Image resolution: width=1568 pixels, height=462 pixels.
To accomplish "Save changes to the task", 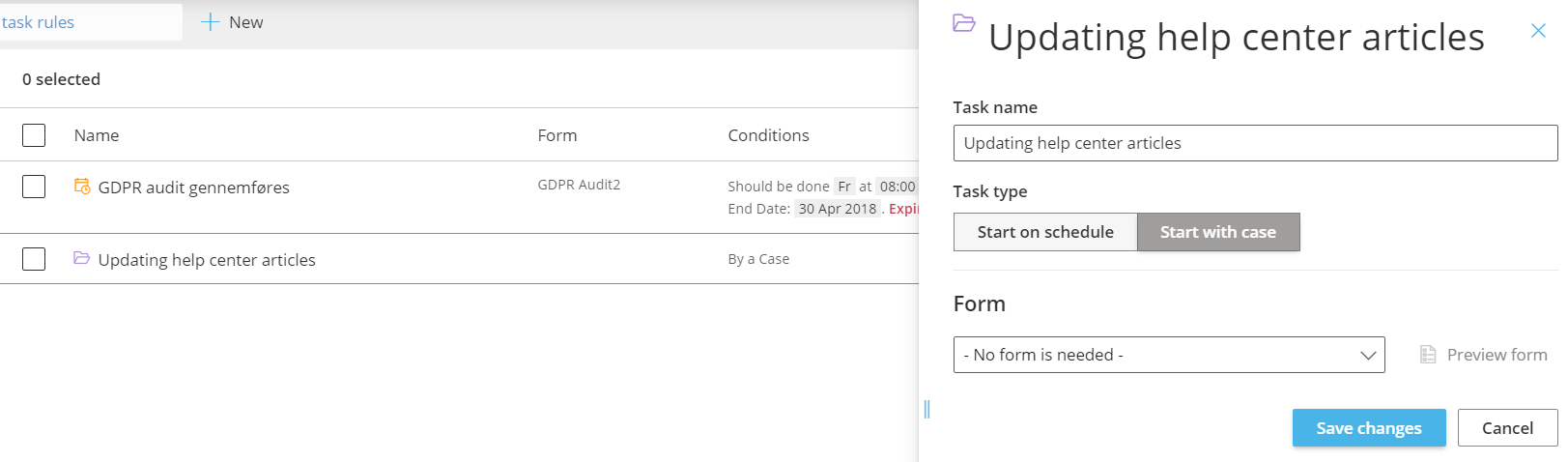I will click(1368, 428).
